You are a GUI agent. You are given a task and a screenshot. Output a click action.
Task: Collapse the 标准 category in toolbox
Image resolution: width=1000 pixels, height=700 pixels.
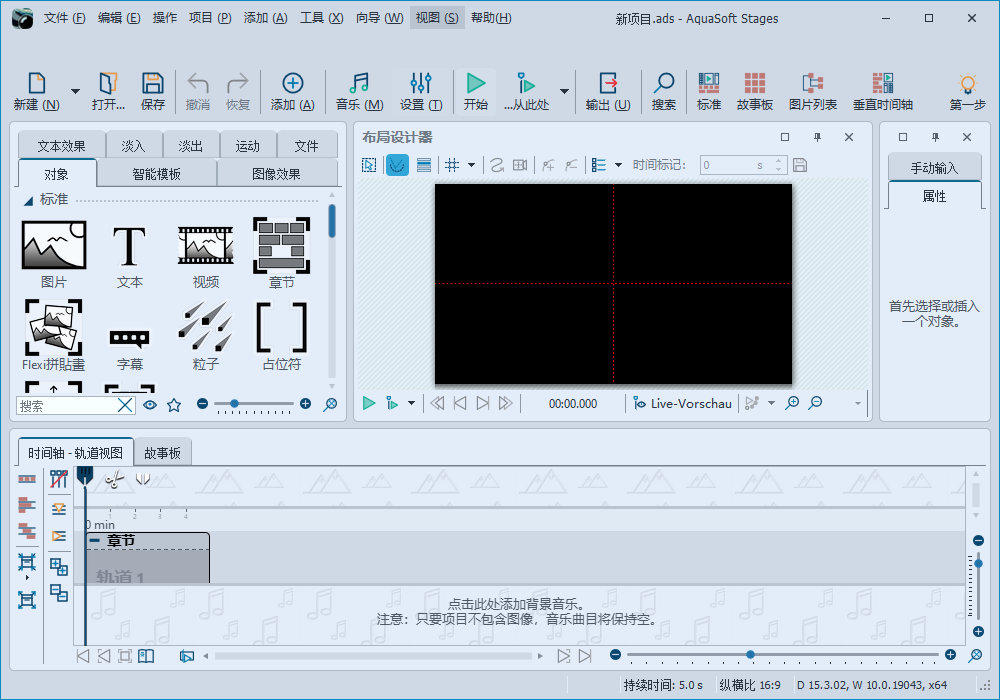(28, 201)
